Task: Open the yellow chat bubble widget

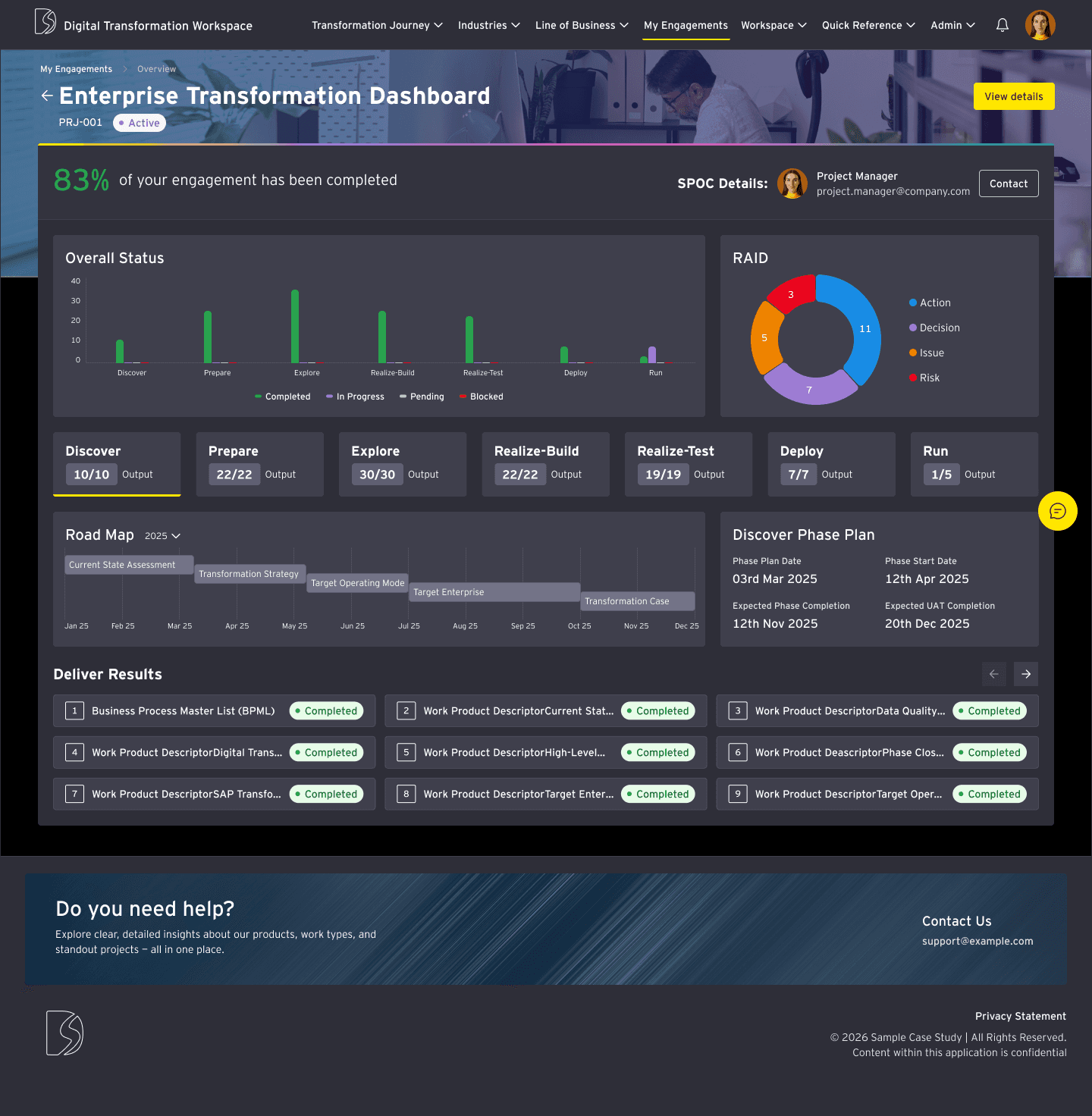Action: point(1058,511)
